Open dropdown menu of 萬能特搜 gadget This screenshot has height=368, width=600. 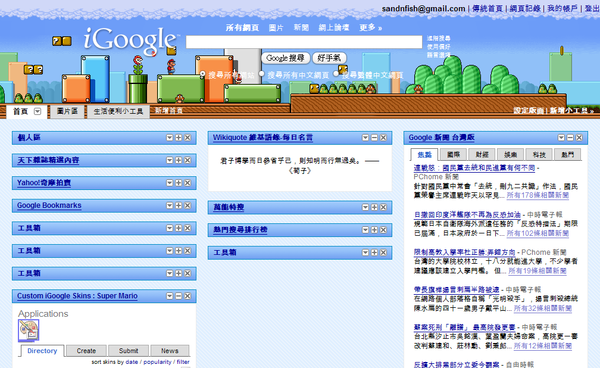click(x=365, y=207)
